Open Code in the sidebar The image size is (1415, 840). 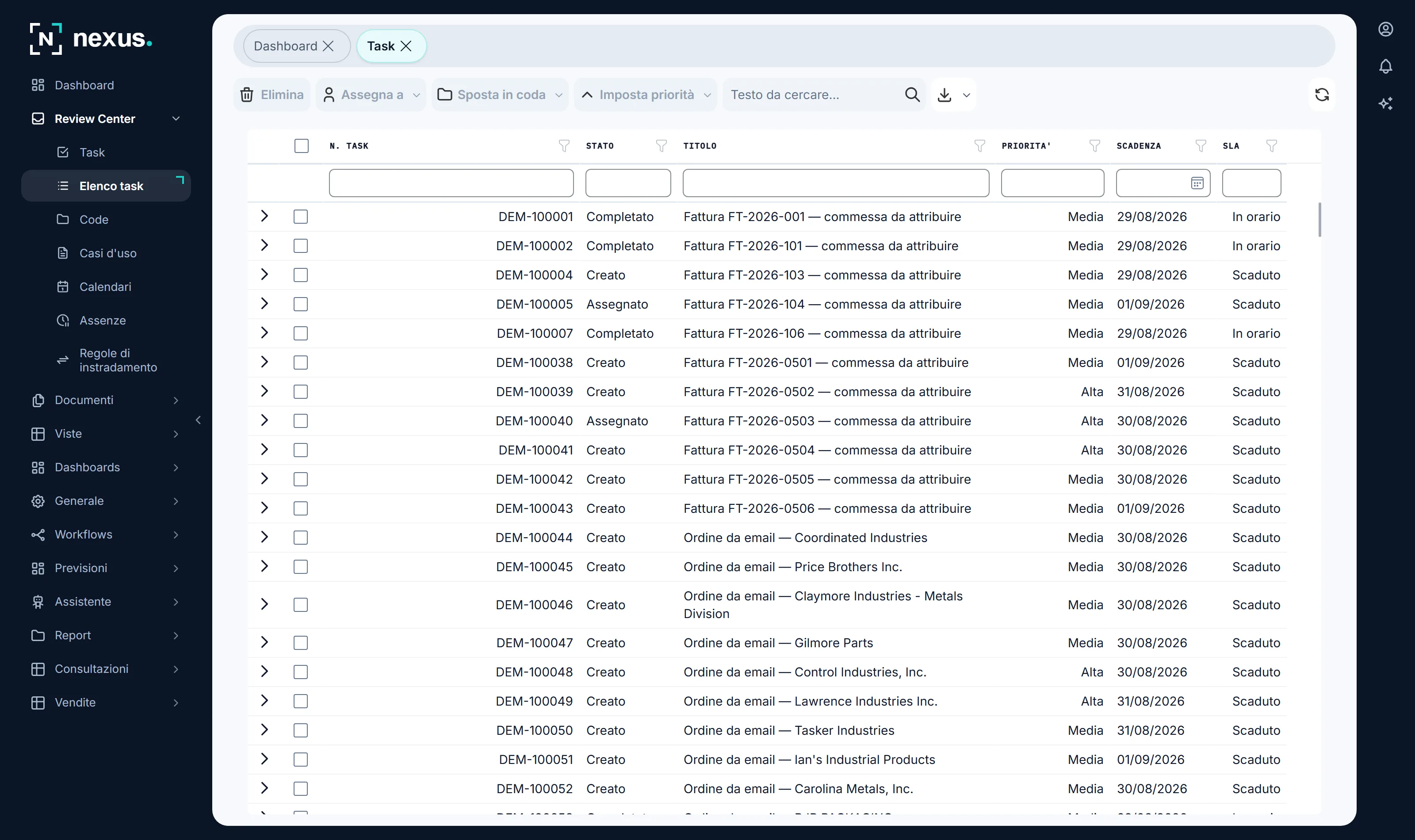106,220
